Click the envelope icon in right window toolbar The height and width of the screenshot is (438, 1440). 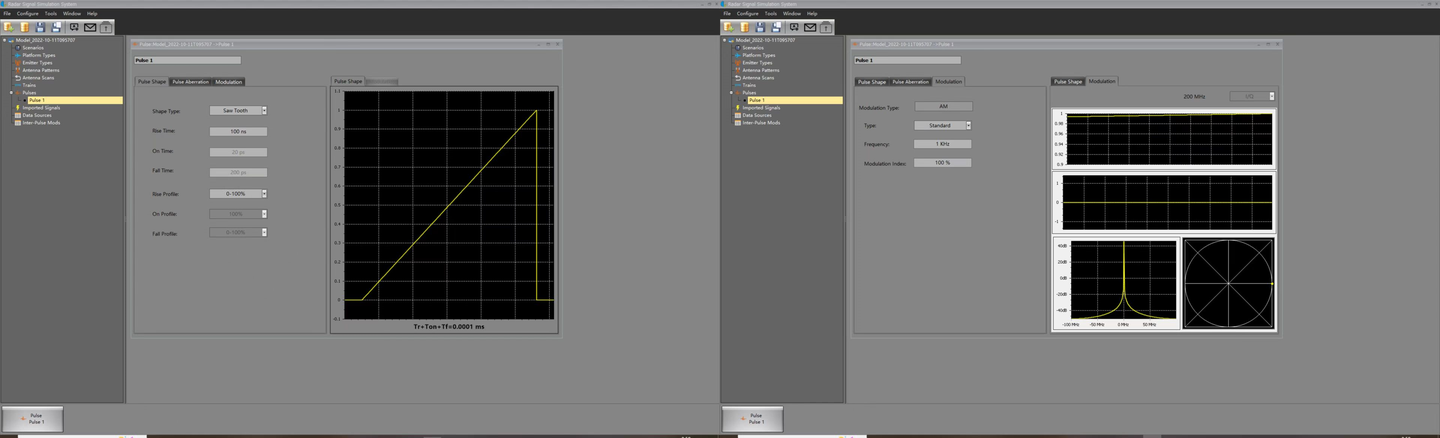pyautogui.click(x=810, y=28)
